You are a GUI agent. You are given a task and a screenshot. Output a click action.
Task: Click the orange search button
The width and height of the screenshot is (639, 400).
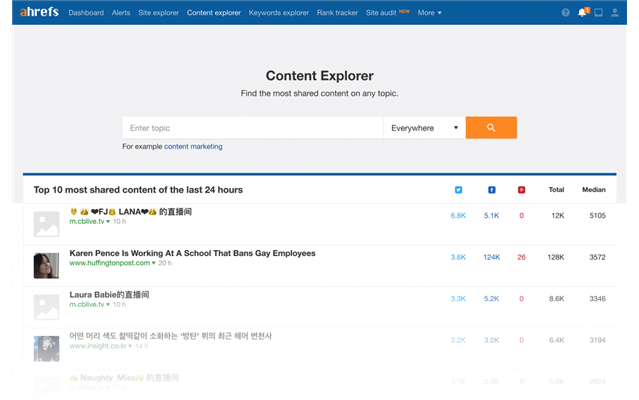point(491,128)
